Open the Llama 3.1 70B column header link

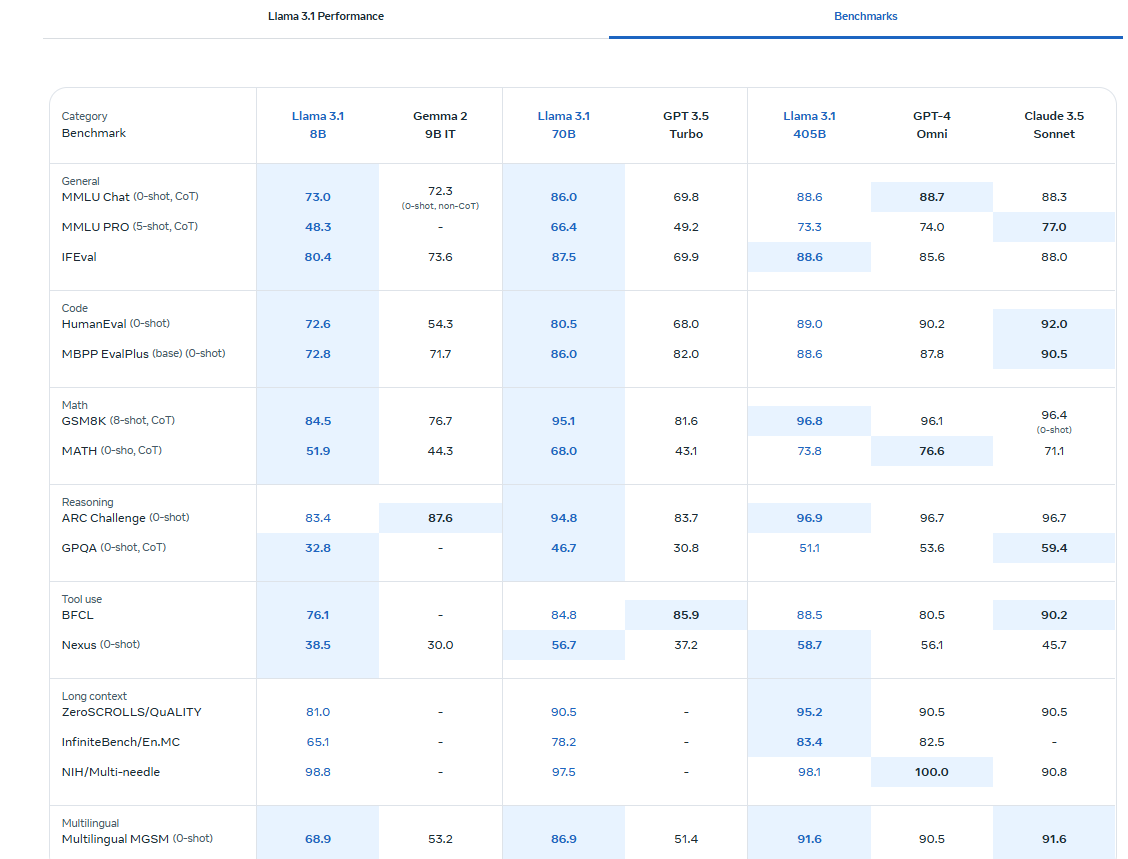coord(563,124)
